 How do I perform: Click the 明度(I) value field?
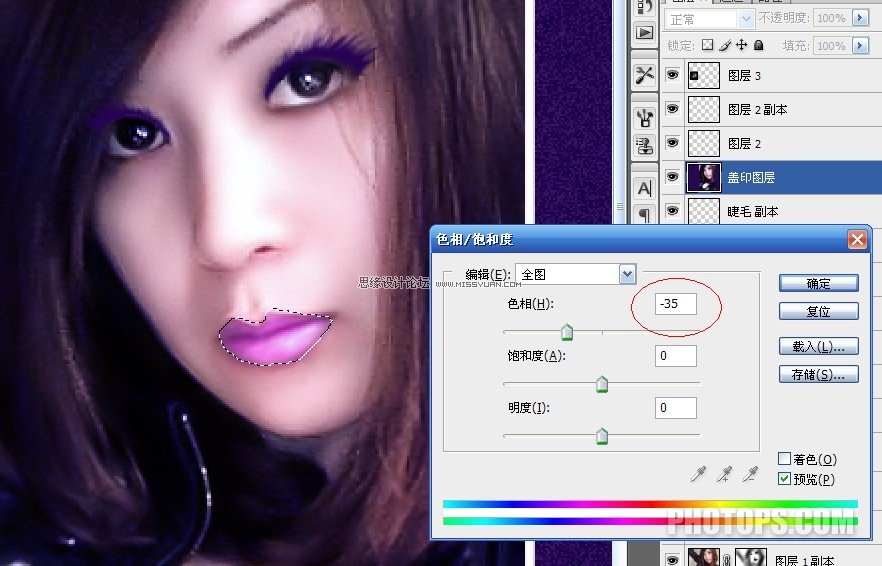(676, 407)
